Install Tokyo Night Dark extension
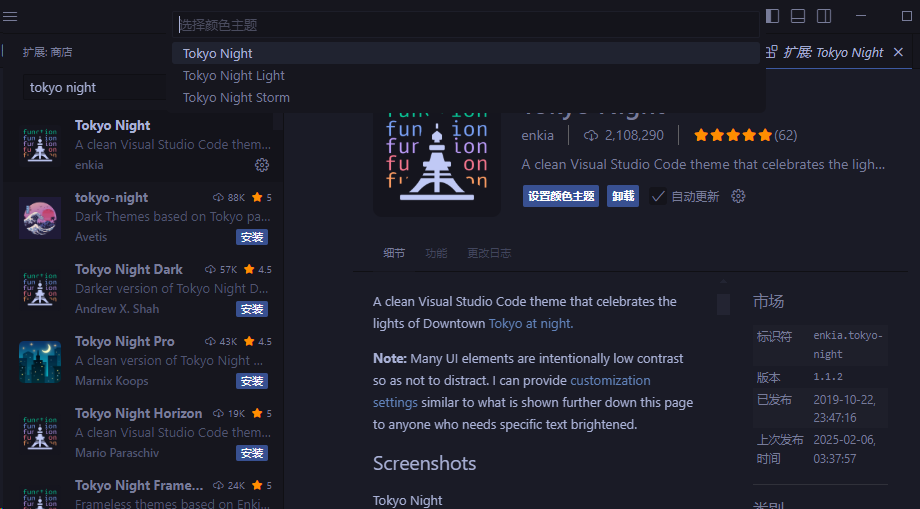The height and width of the screenshot is (509, 920). (x=252, y=309)
